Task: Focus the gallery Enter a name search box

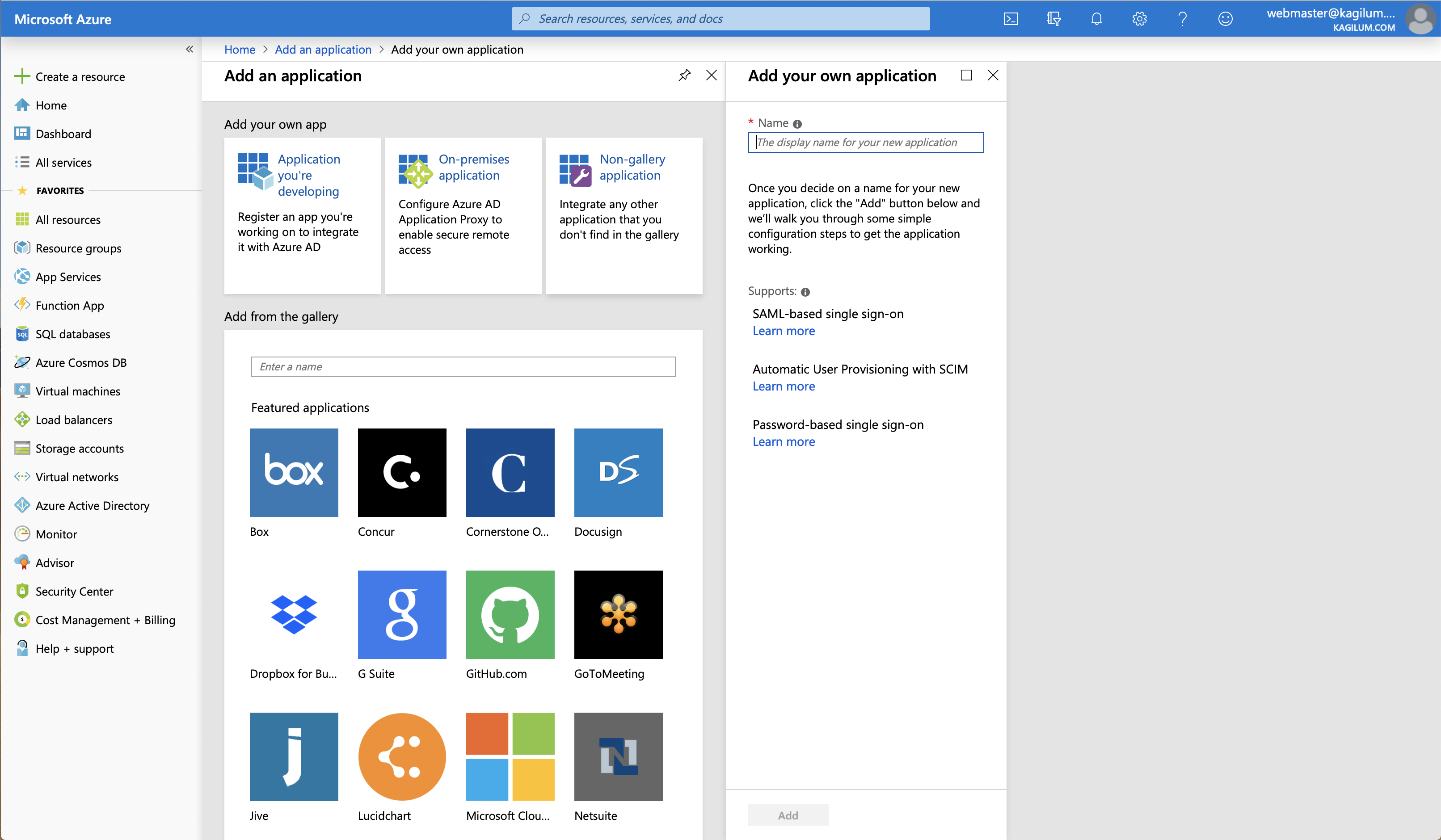Action: tap(463, 366)
